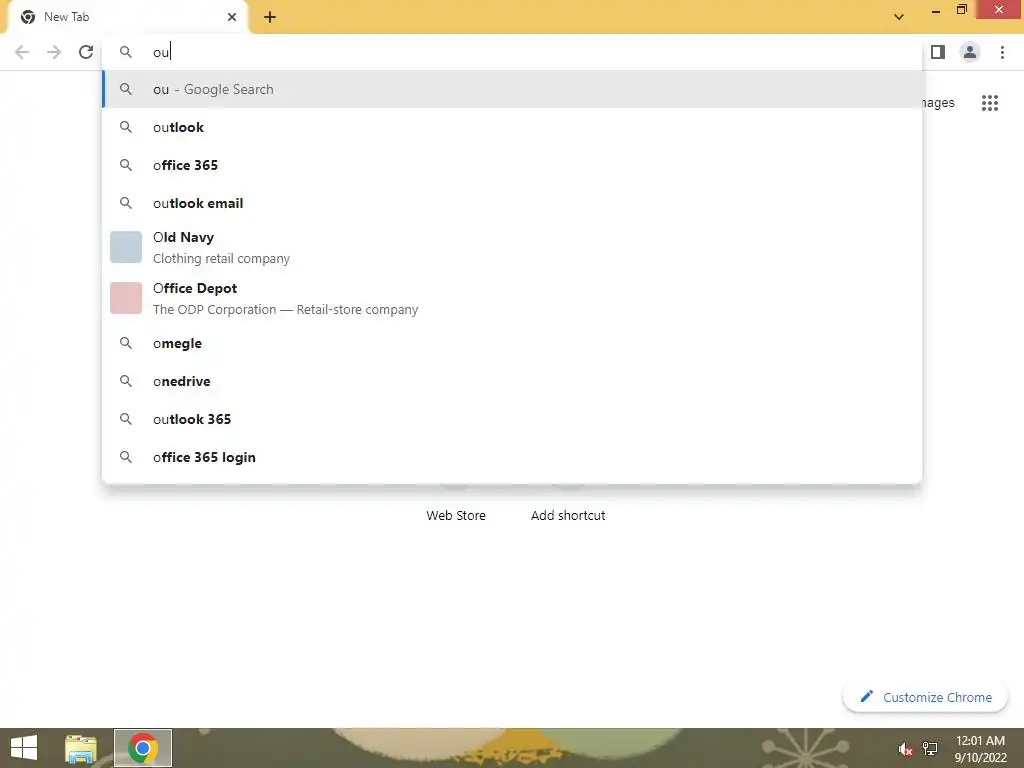1024x768 pixels.
Task: Select the 'outlook' suggestion
Action: tap(513, 127)
